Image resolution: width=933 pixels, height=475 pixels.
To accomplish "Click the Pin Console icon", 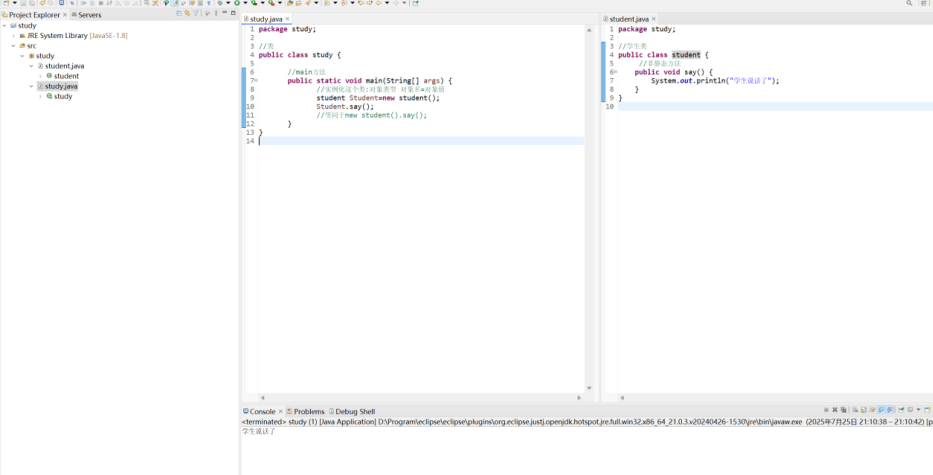I will tap(901, 410).
